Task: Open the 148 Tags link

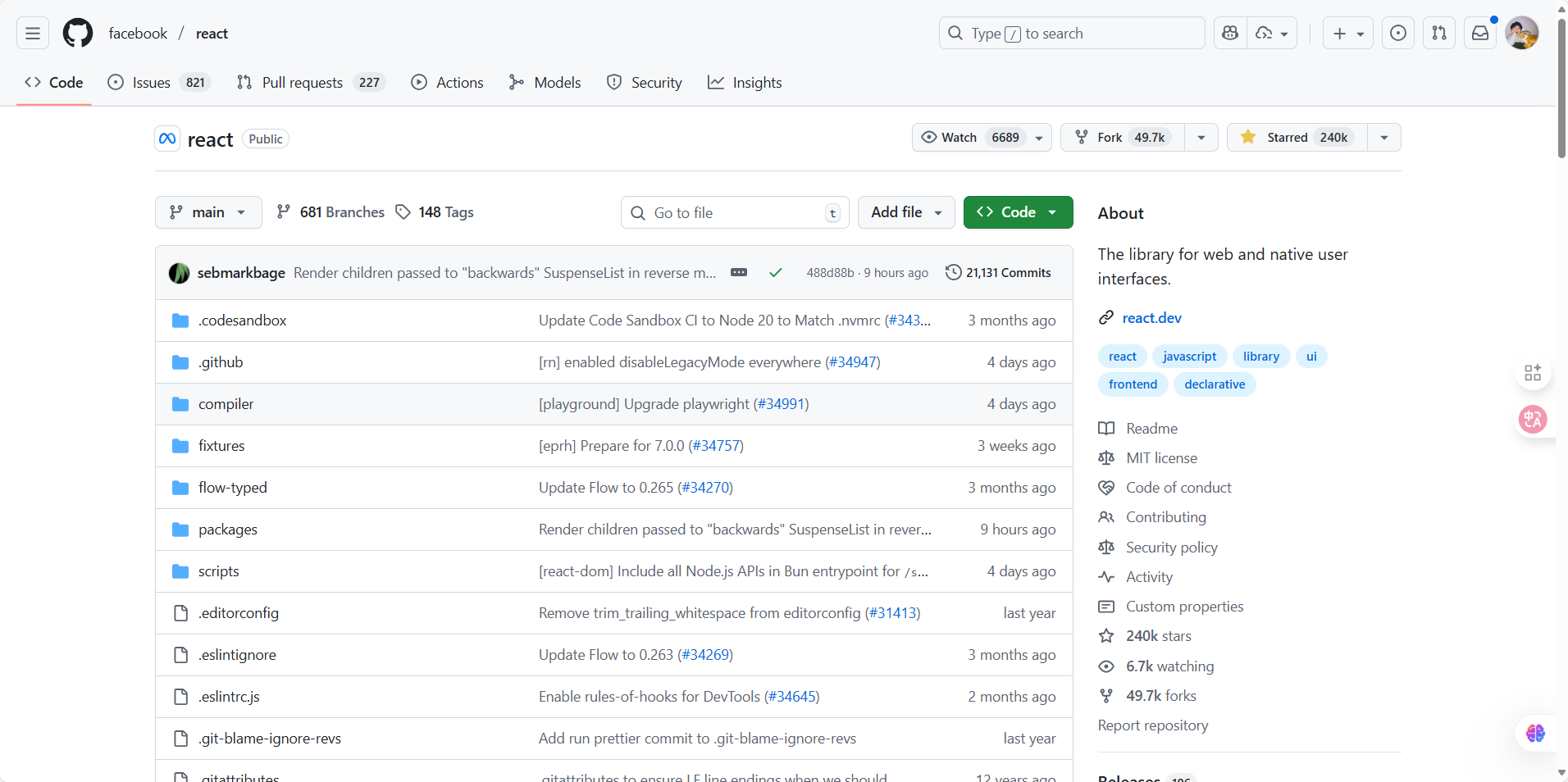Action: point(435,212)
